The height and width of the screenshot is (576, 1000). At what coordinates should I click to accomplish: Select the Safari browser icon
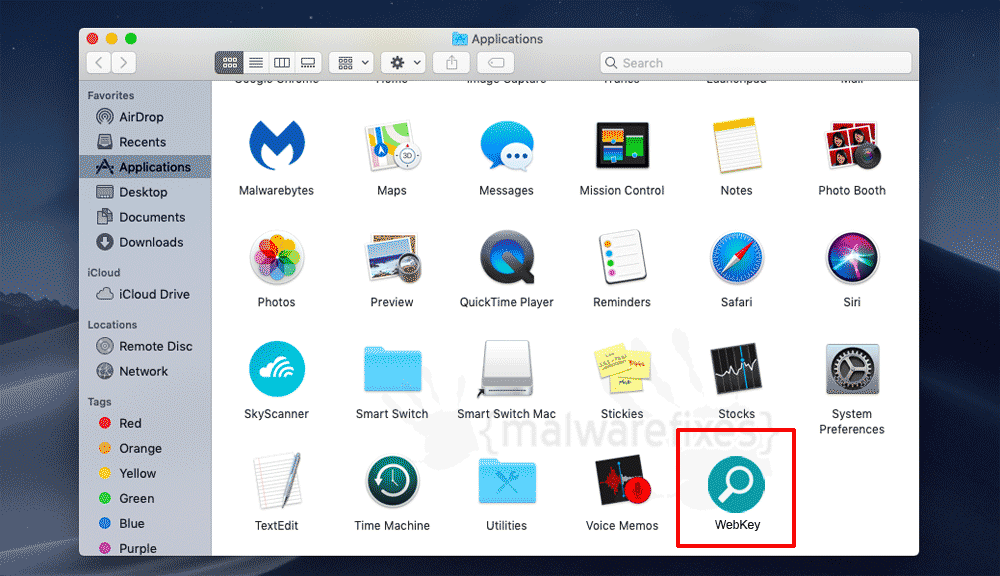(737, 258)
